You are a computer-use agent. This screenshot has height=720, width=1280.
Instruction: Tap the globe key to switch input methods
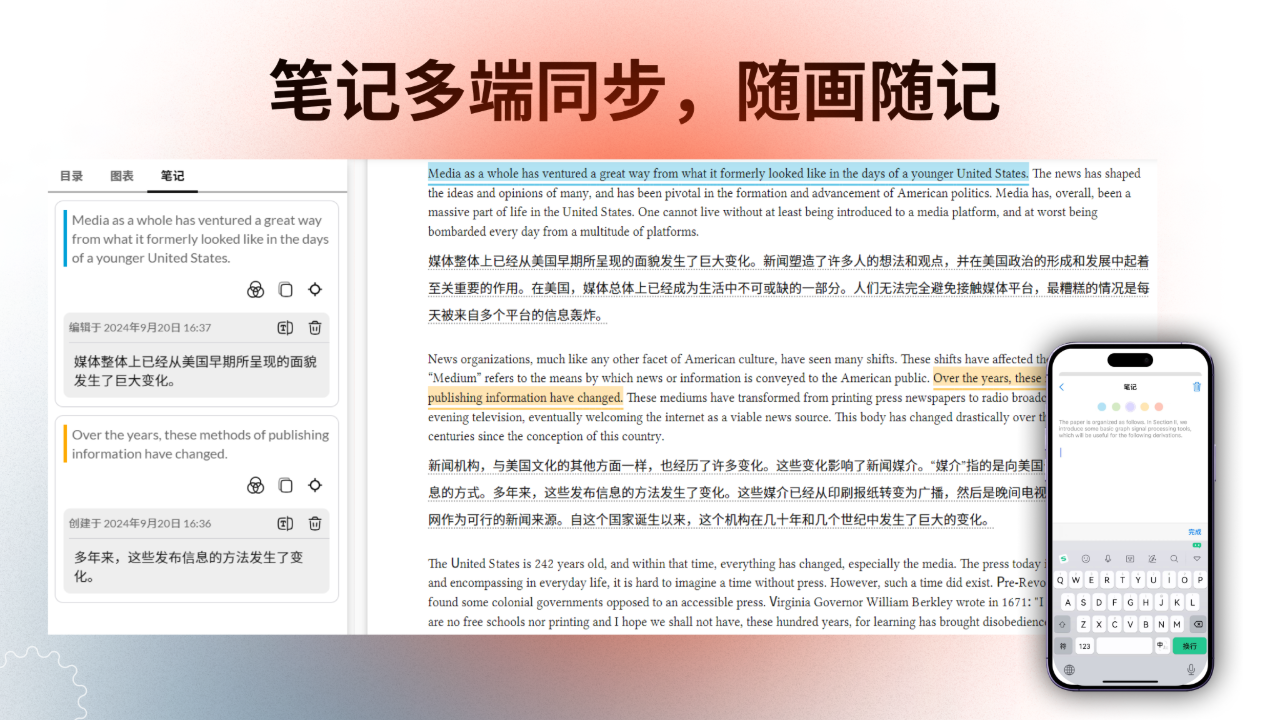(1069, 670)
